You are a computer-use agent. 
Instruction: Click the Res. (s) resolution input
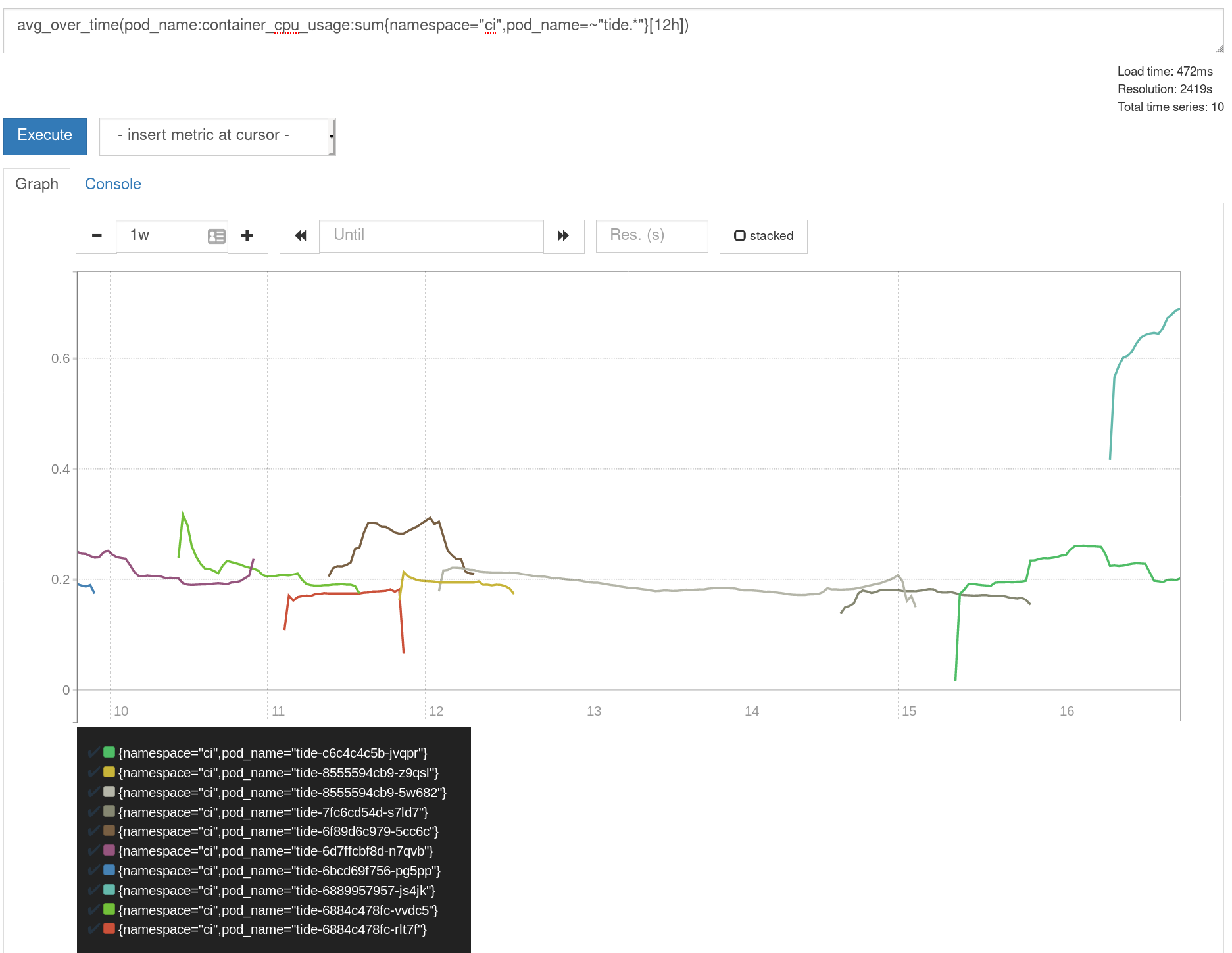(x=652, y=236)
